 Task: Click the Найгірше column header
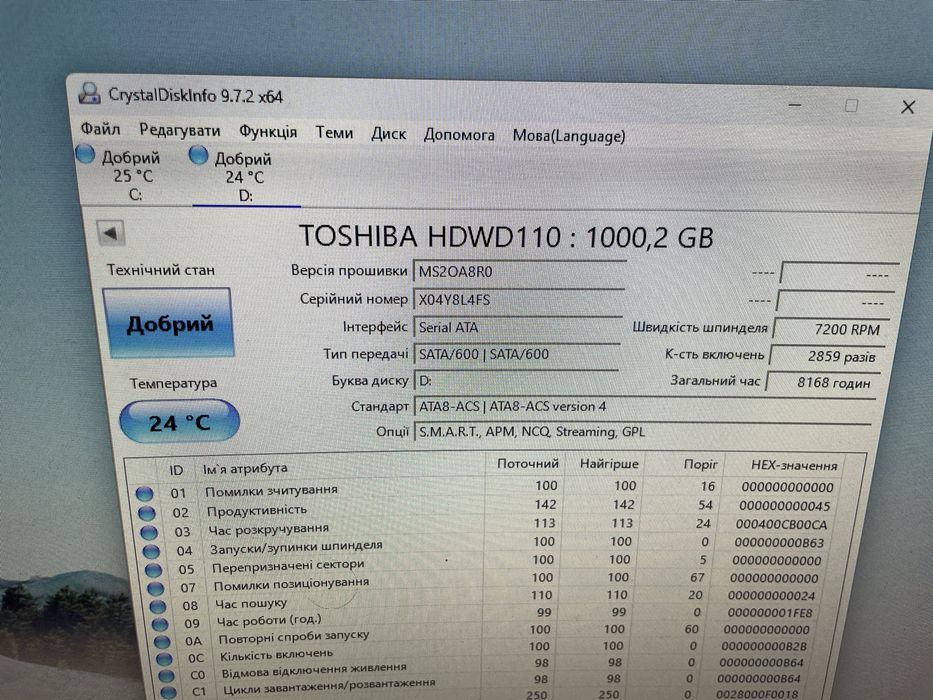pos(609,464)
